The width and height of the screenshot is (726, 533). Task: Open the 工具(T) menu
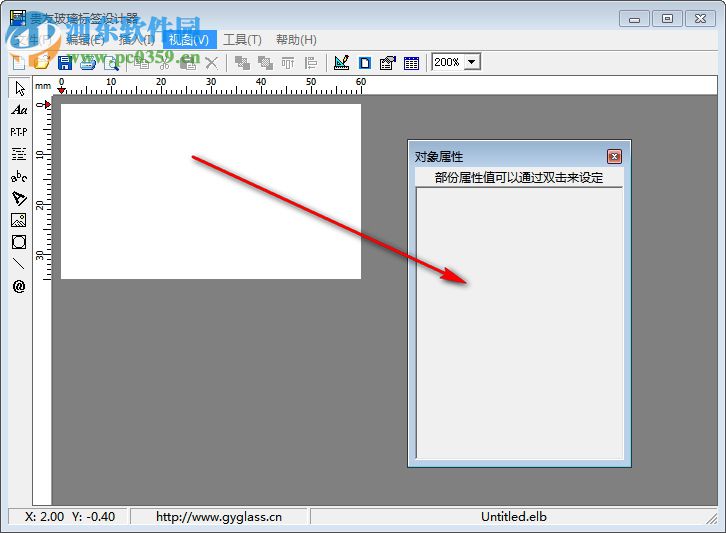(242, 40)
